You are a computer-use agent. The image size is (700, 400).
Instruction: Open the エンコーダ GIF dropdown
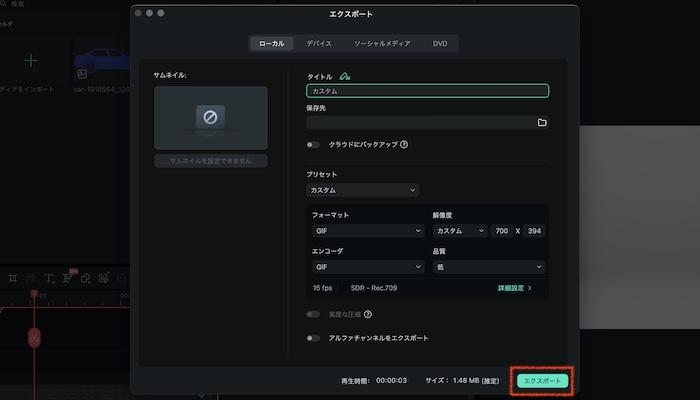click(368, 267)
